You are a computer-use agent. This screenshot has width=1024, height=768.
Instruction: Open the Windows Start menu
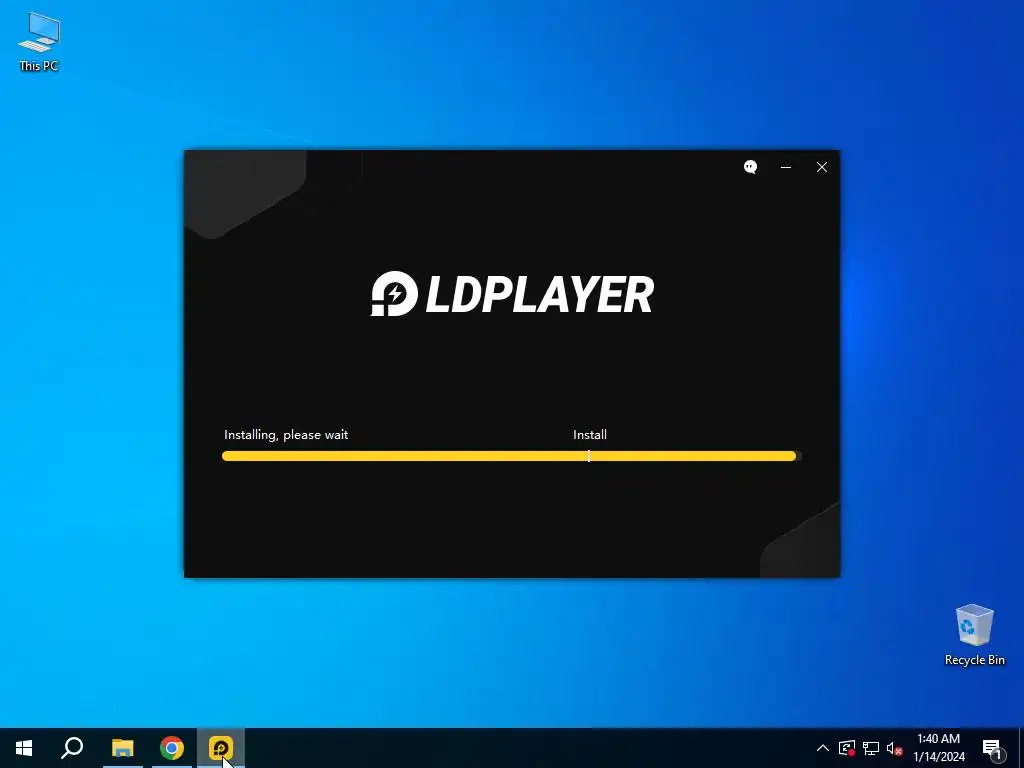24,748
